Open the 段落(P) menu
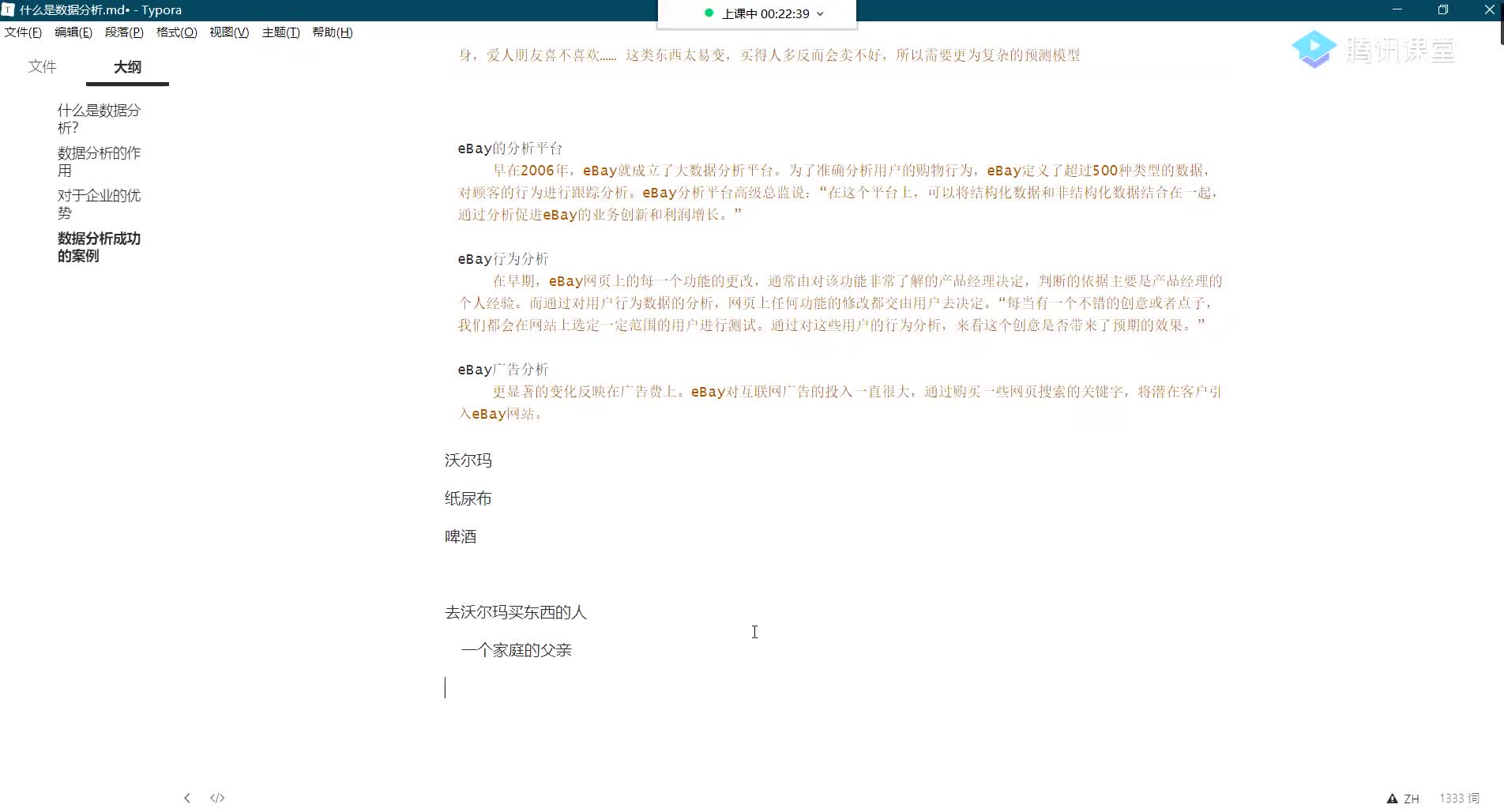 pos(124,32)
